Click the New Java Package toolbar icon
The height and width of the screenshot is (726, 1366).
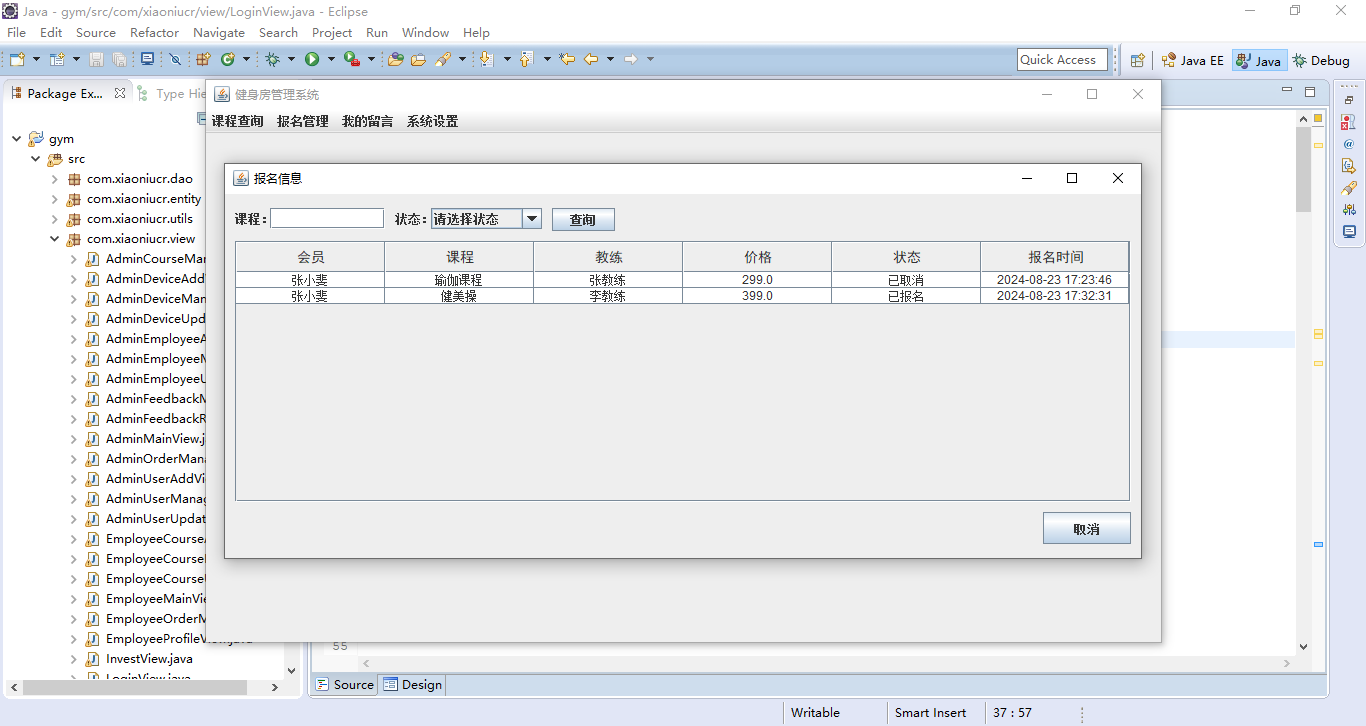coord(203,60)
